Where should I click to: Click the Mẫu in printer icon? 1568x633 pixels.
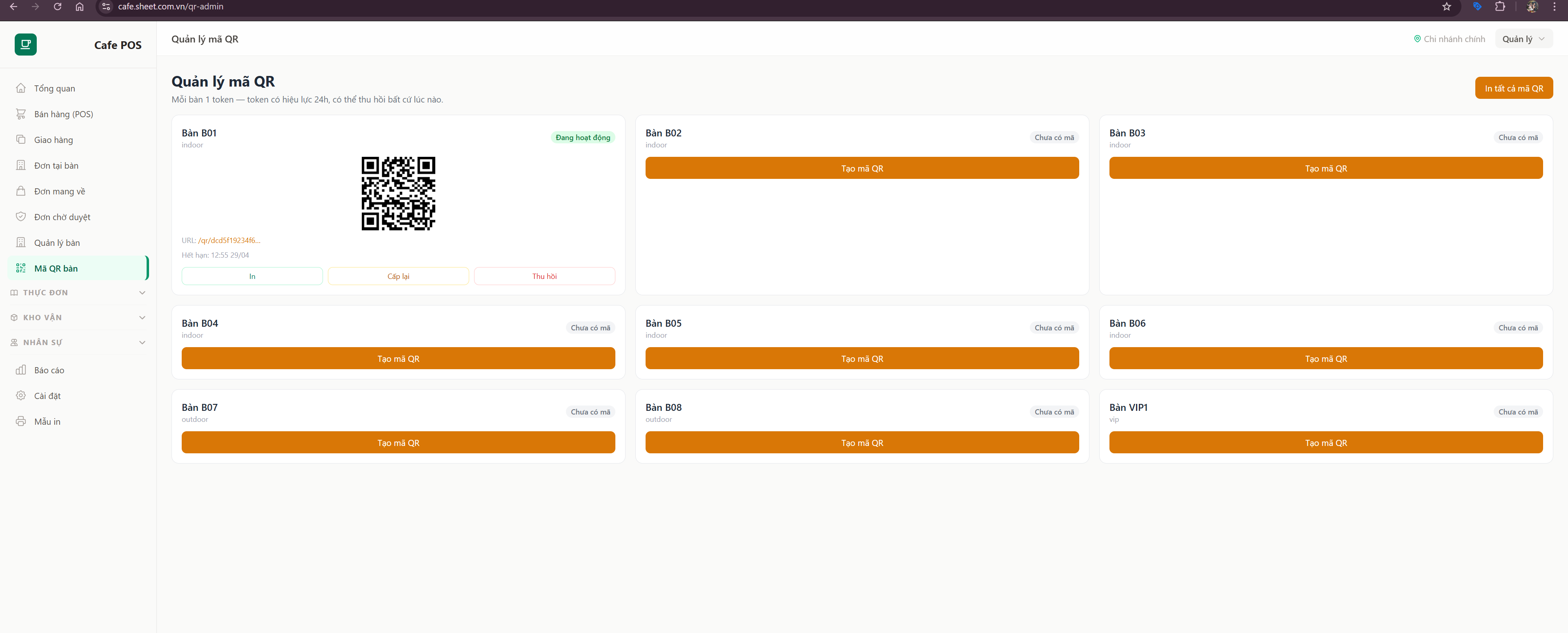point(21,421)
